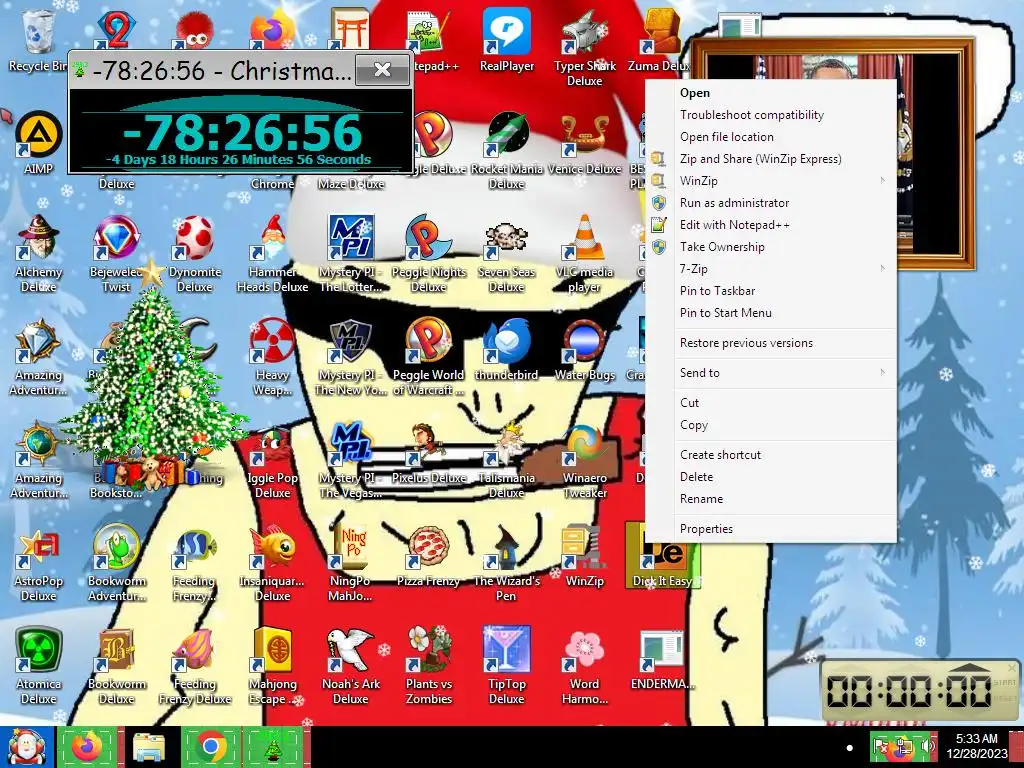
Task: Open Mystery PI The Lottery shortcut
Action: 351,253
